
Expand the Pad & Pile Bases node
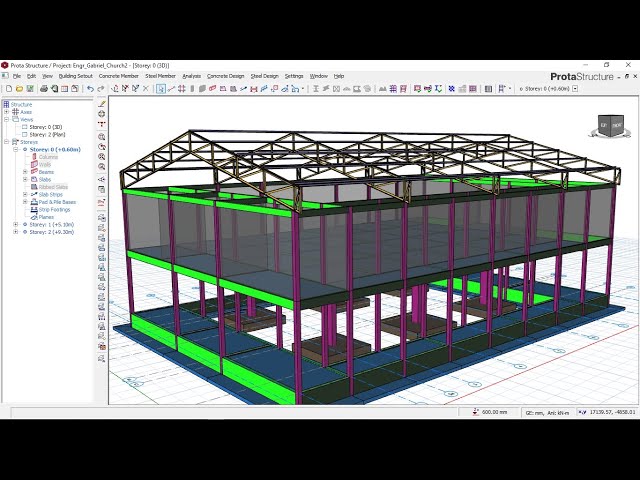[25, 202]
